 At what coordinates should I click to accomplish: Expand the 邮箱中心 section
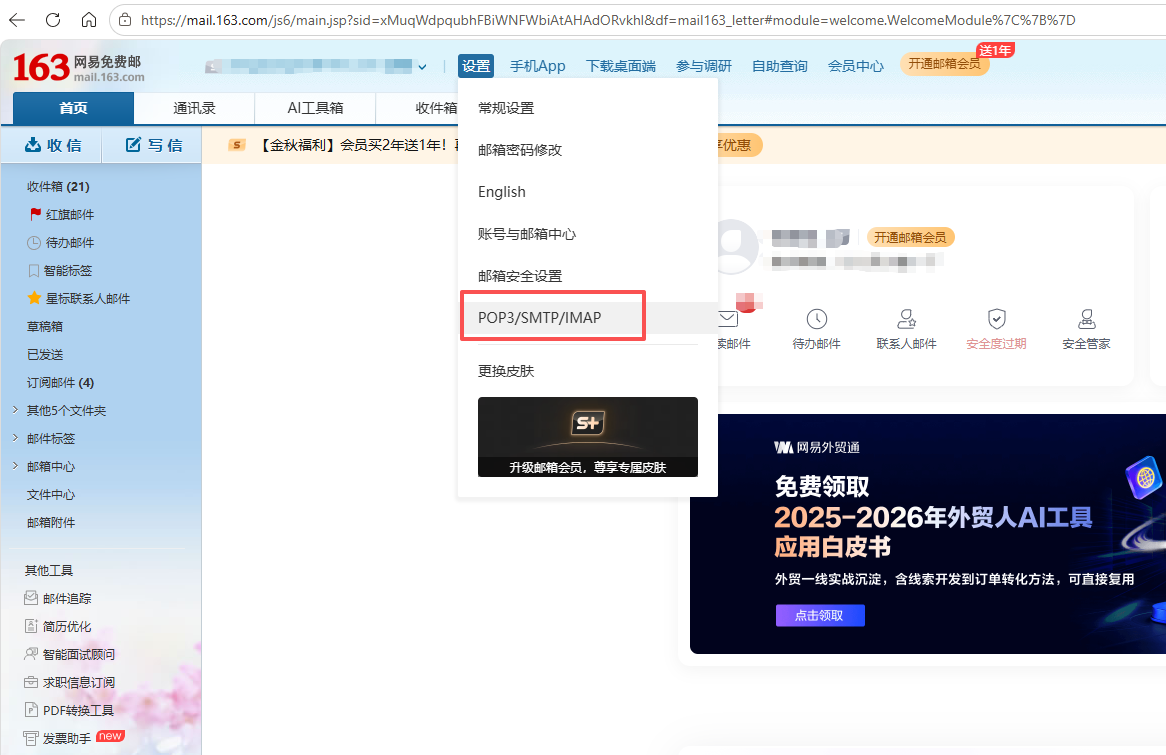click(x=15, y=466)
